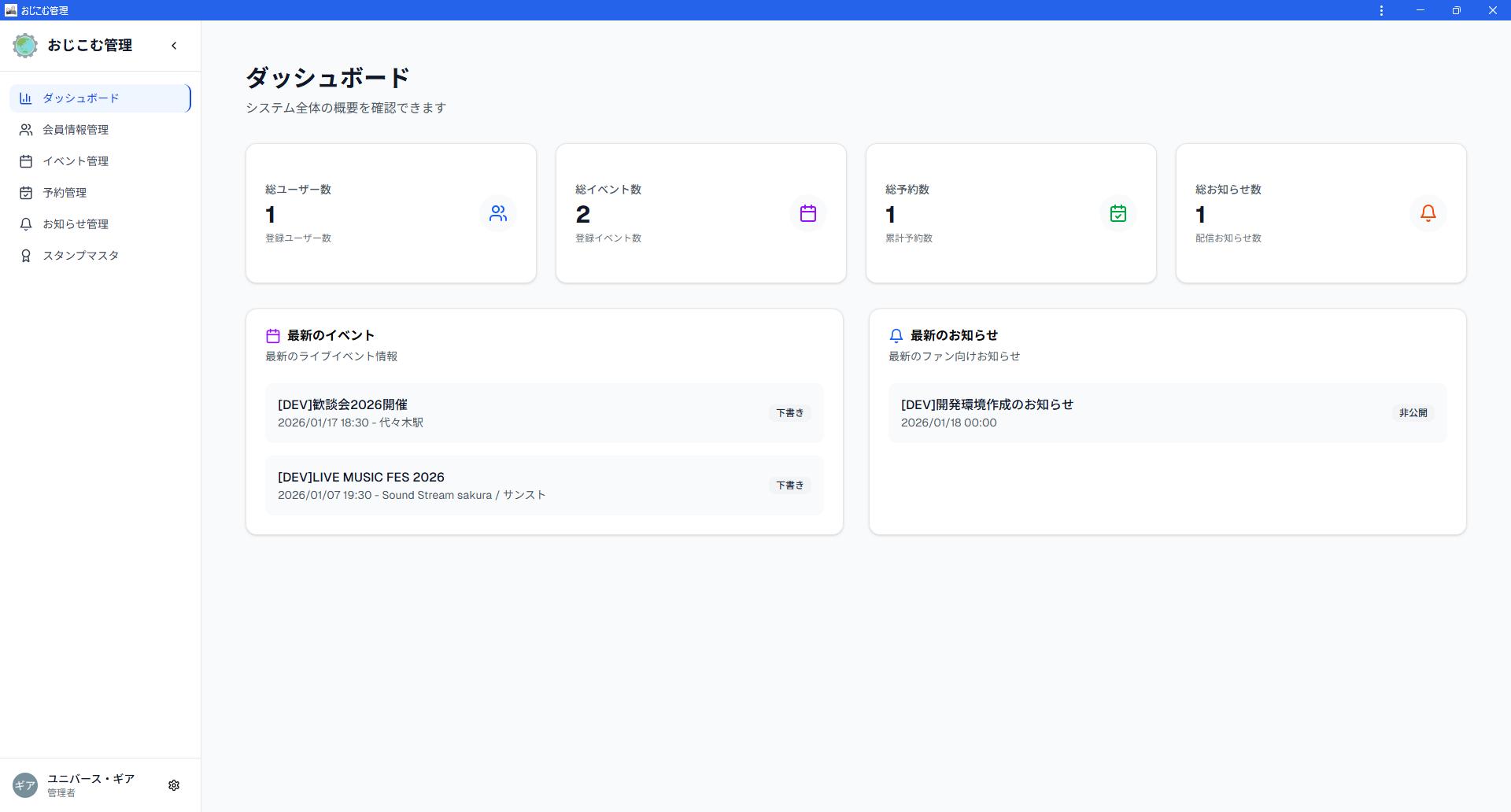Click the 下書き badge on 歓談会2026 event

point(789,412)
